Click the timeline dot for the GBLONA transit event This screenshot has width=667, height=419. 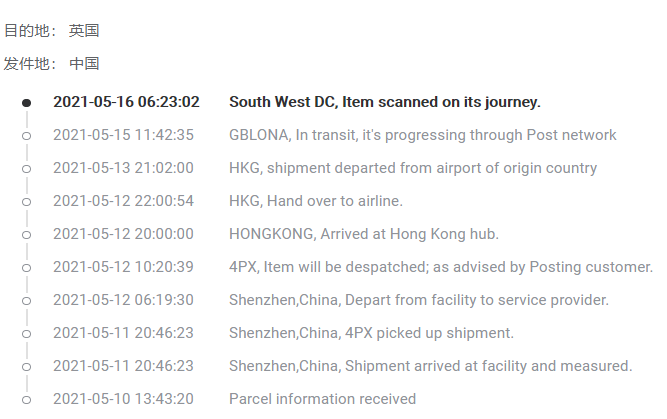26,135
